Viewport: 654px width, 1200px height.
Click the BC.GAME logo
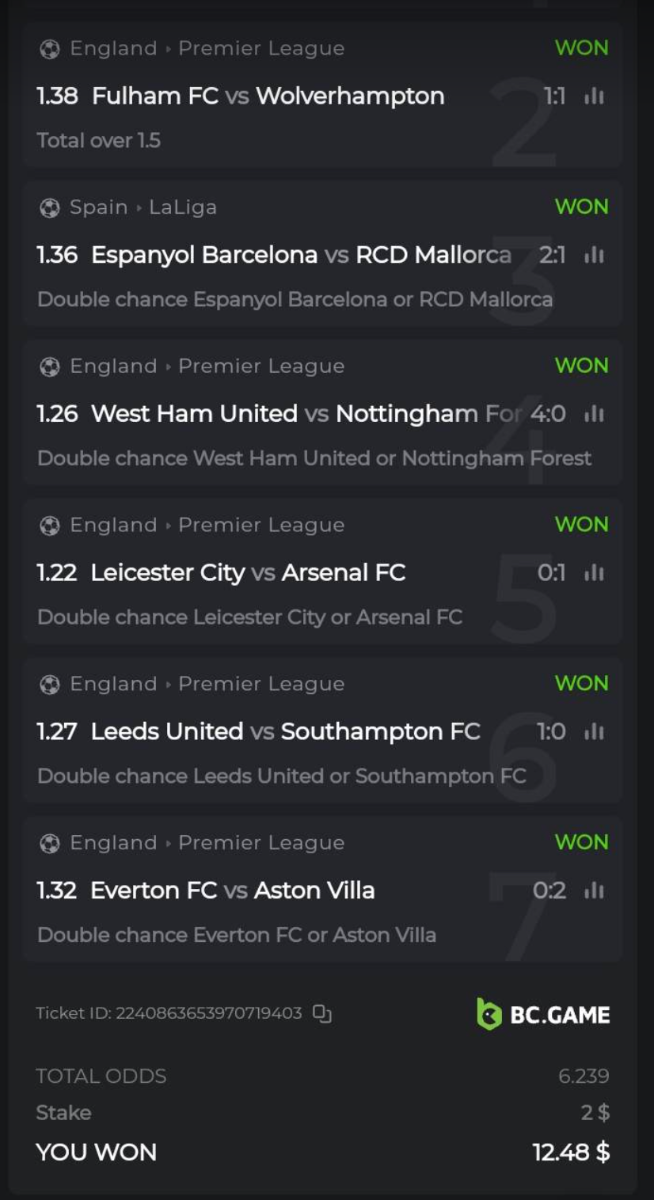click(x=543, y=1014)
